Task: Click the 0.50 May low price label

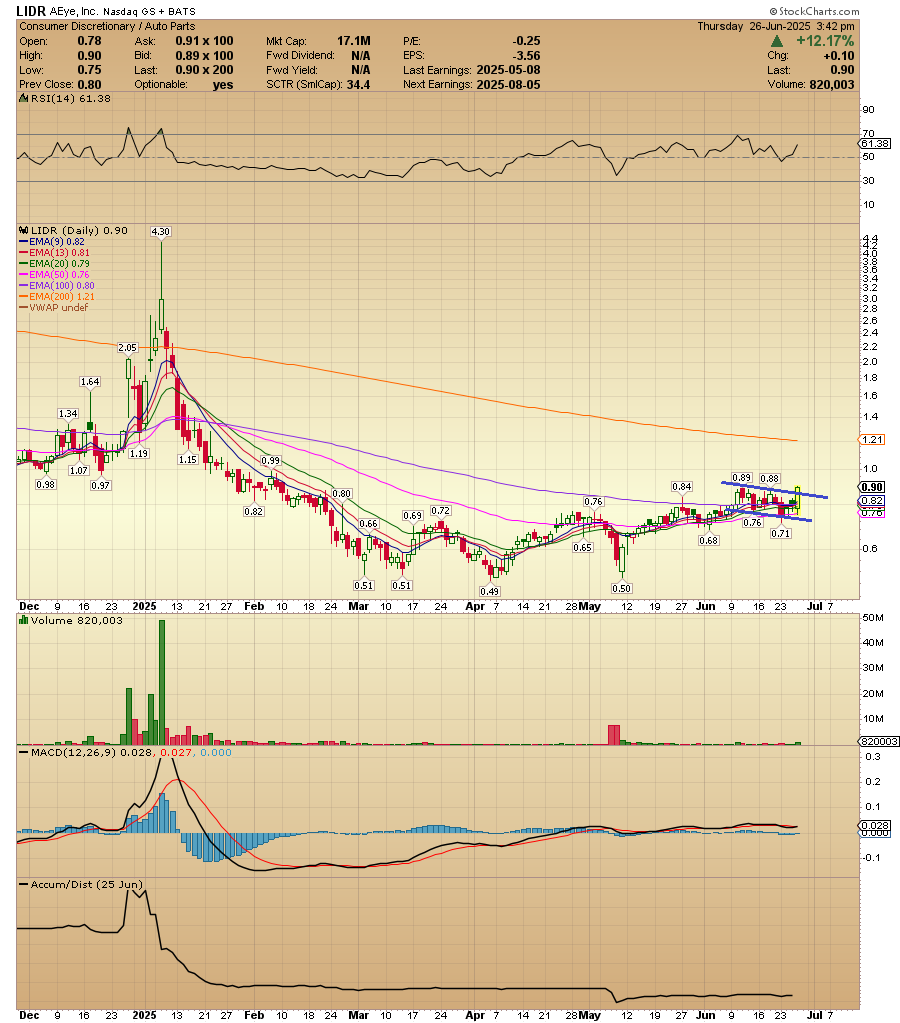Action: tap(621, 588)
